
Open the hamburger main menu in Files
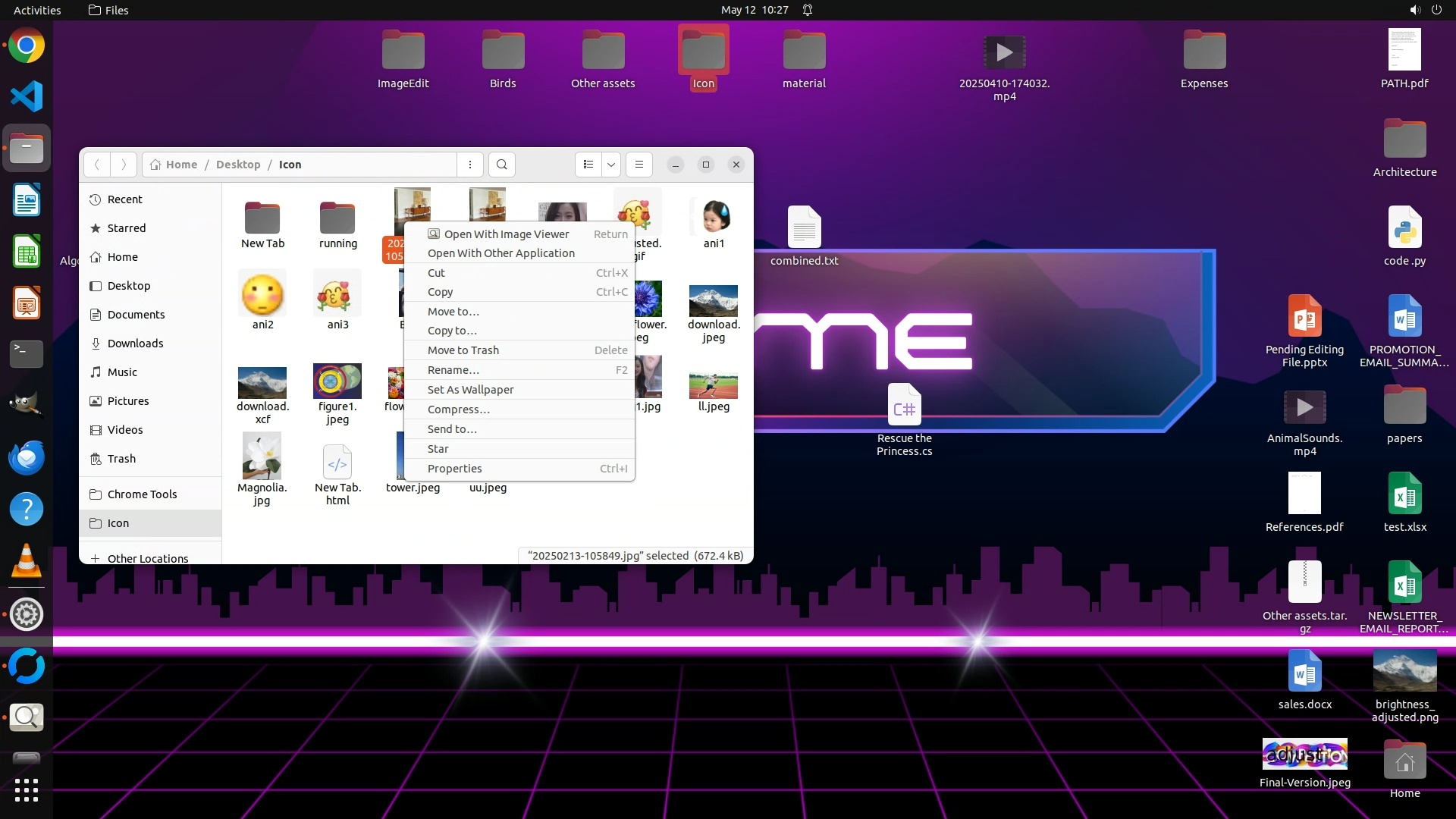point(639,165)
